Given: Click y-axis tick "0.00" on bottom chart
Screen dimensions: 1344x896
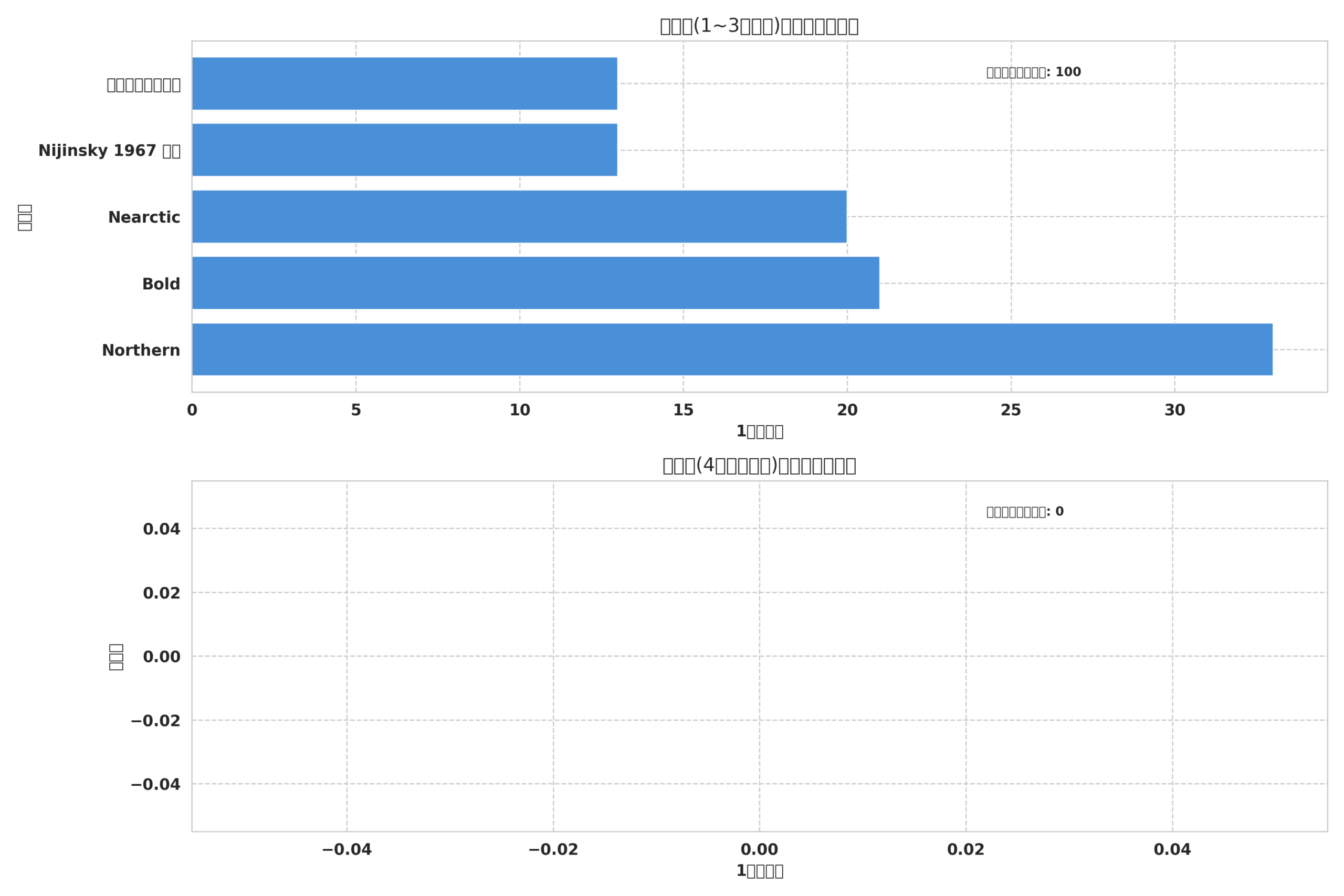Looking at the screenshot, I should [x=162, y=657].
